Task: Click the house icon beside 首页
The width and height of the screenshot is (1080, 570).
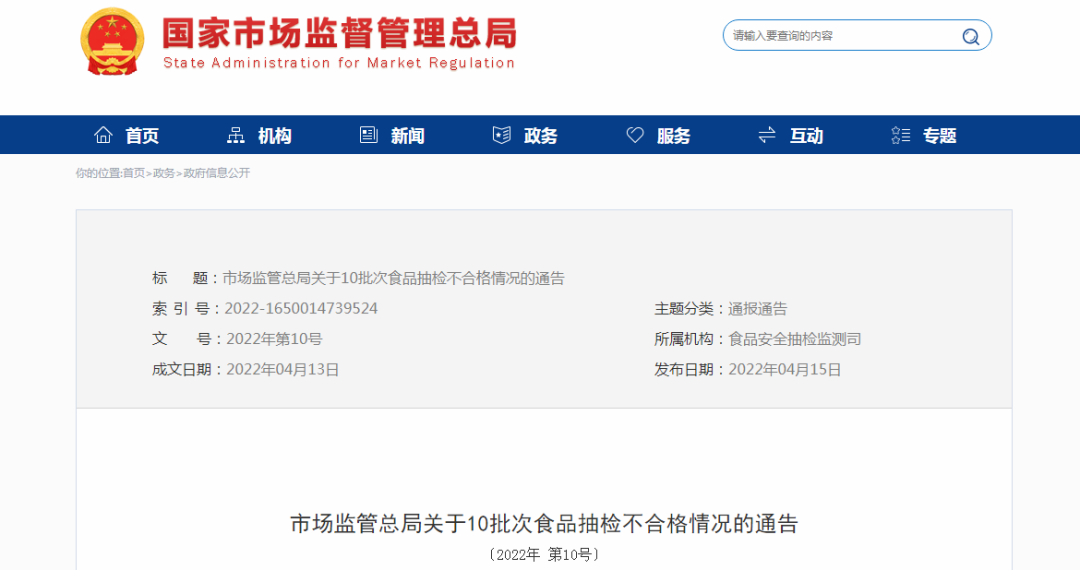Action: [103, 135]
